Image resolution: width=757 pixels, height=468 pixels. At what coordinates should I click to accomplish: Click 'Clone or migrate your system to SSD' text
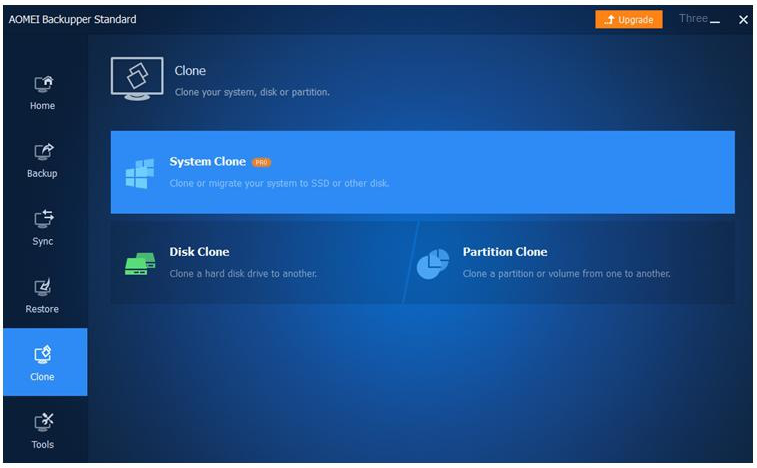click(x=279, y=183)
